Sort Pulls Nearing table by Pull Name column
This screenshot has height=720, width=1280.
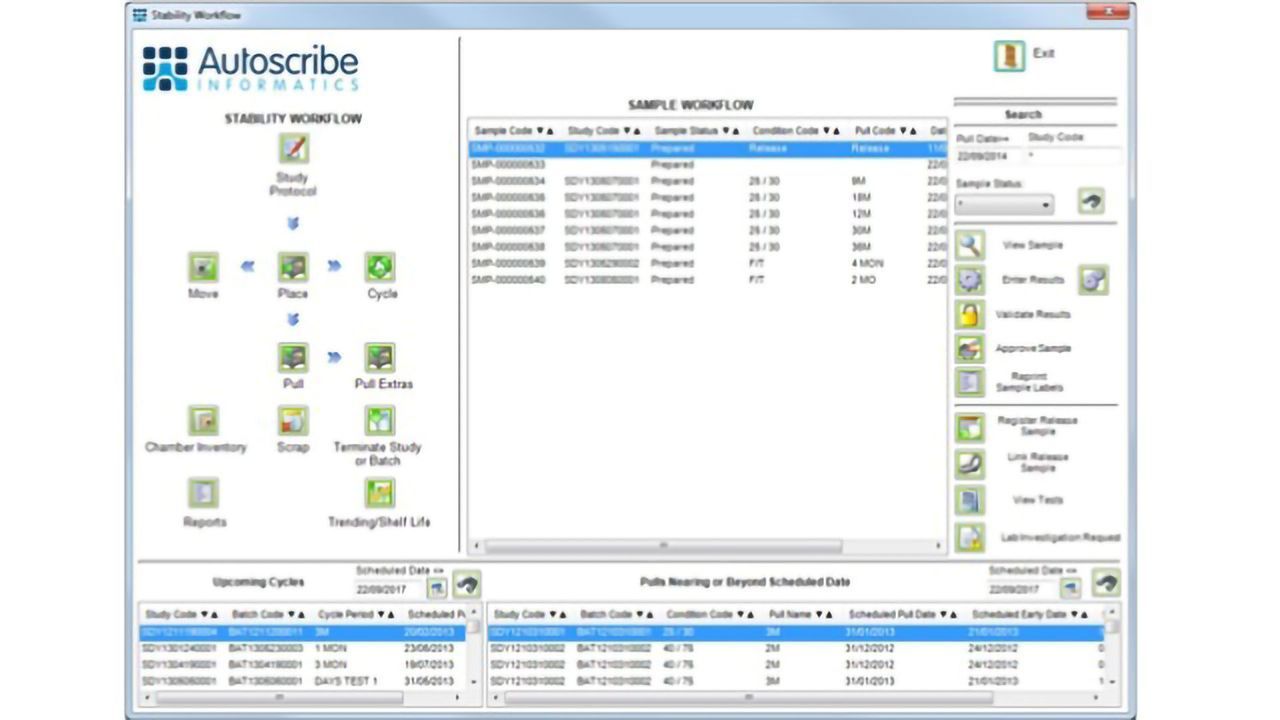click(802, 614)
